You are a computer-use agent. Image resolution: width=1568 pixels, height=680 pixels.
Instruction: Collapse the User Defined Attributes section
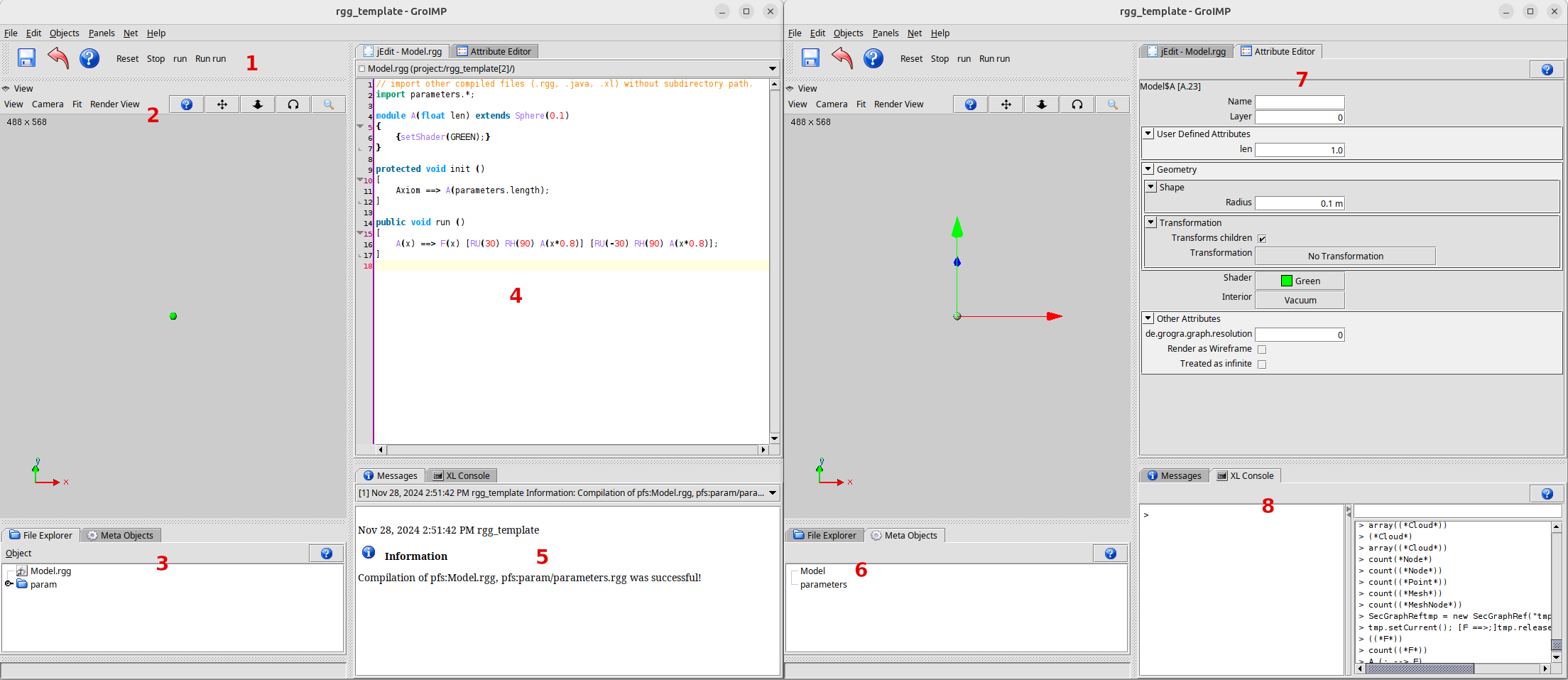click(1148, 134)
